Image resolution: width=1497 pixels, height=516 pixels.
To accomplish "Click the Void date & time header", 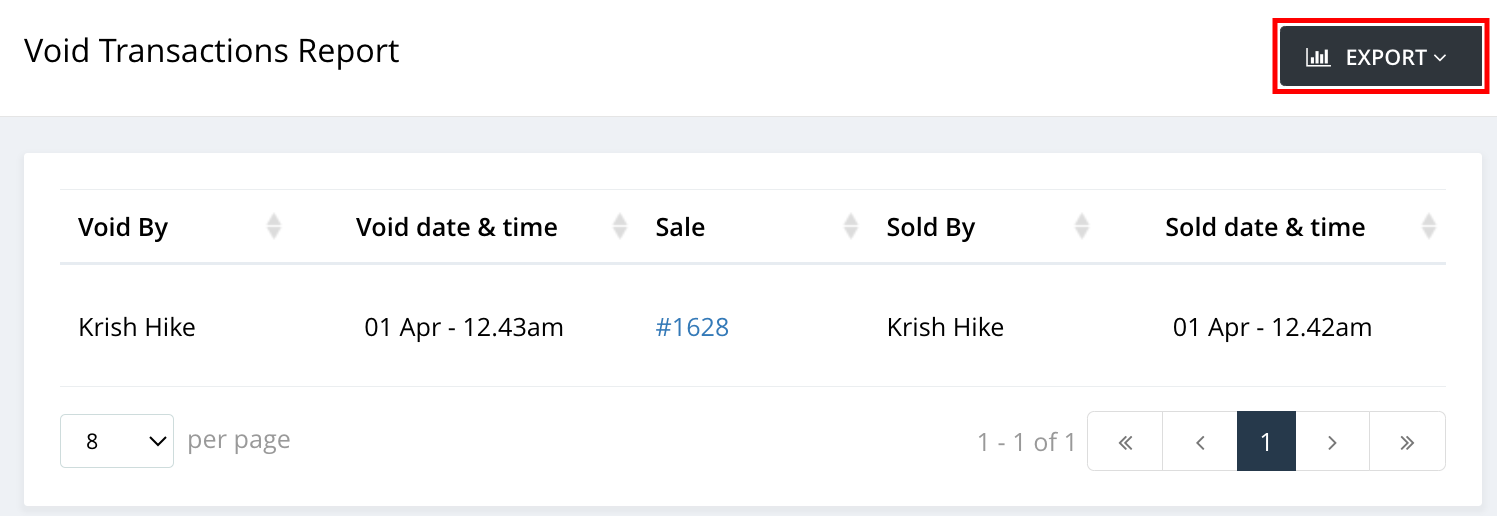I will pos(457,227).
